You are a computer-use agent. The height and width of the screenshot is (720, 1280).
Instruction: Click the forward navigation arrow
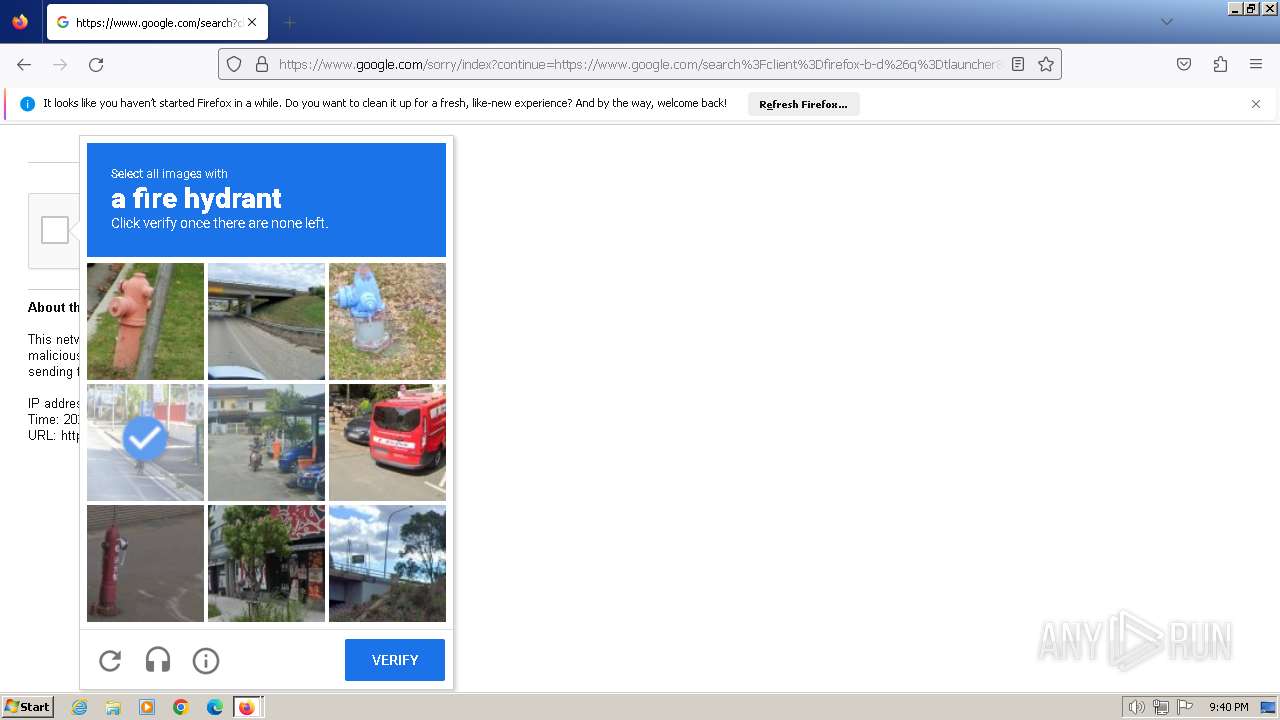pyautogui.click(x=60, y=64)
